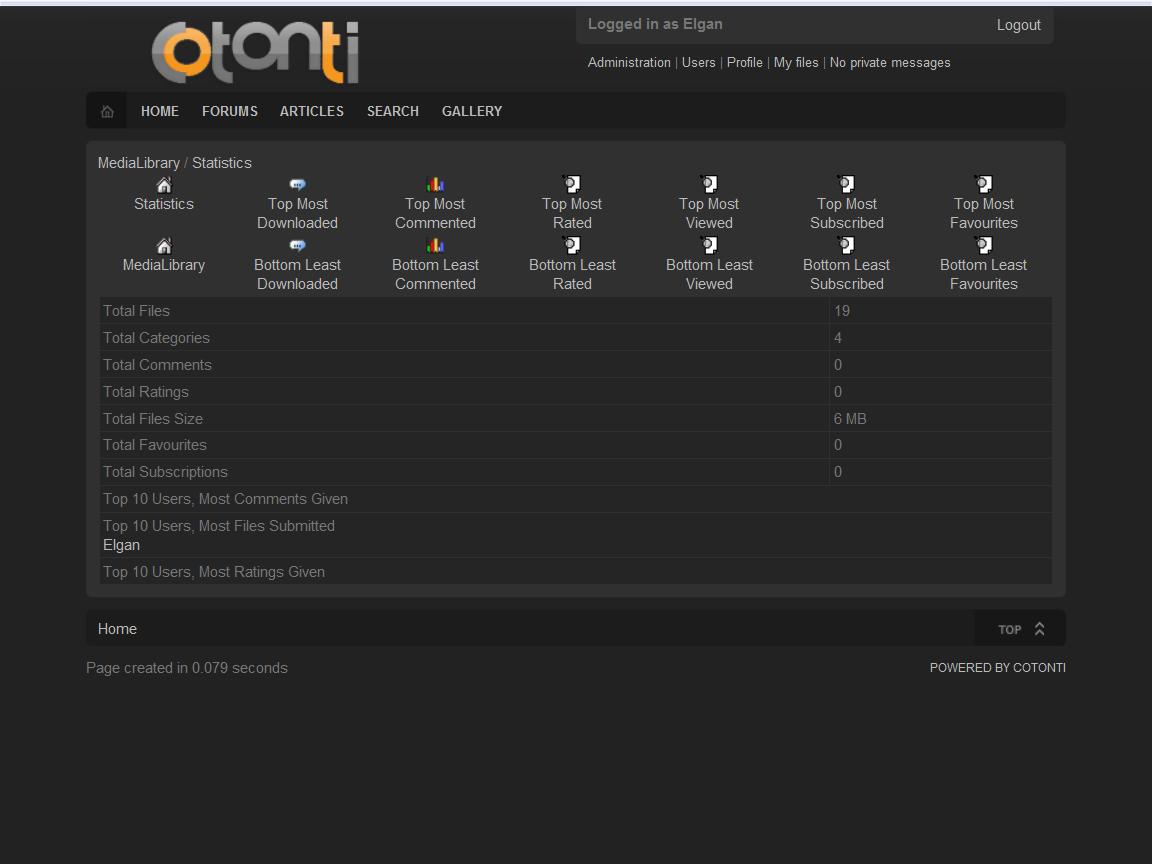
Task: Click the Top Most Commented chart icon
Action: 435,185
